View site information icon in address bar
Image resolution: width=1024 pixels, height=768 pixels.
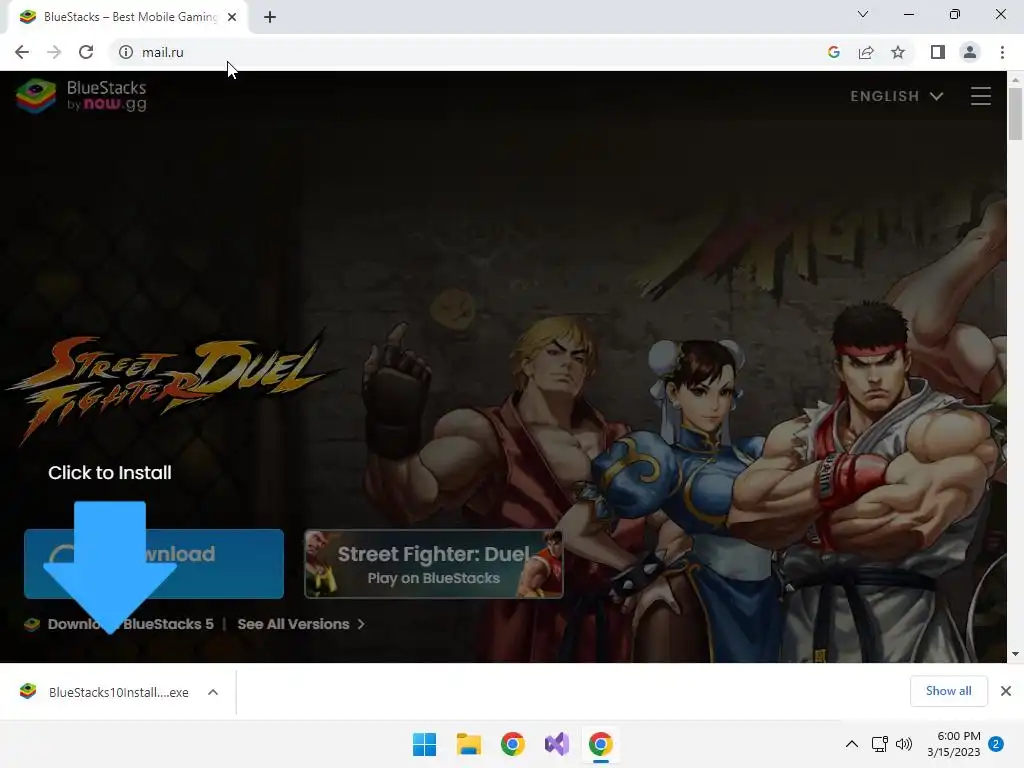tap(125, 52)
